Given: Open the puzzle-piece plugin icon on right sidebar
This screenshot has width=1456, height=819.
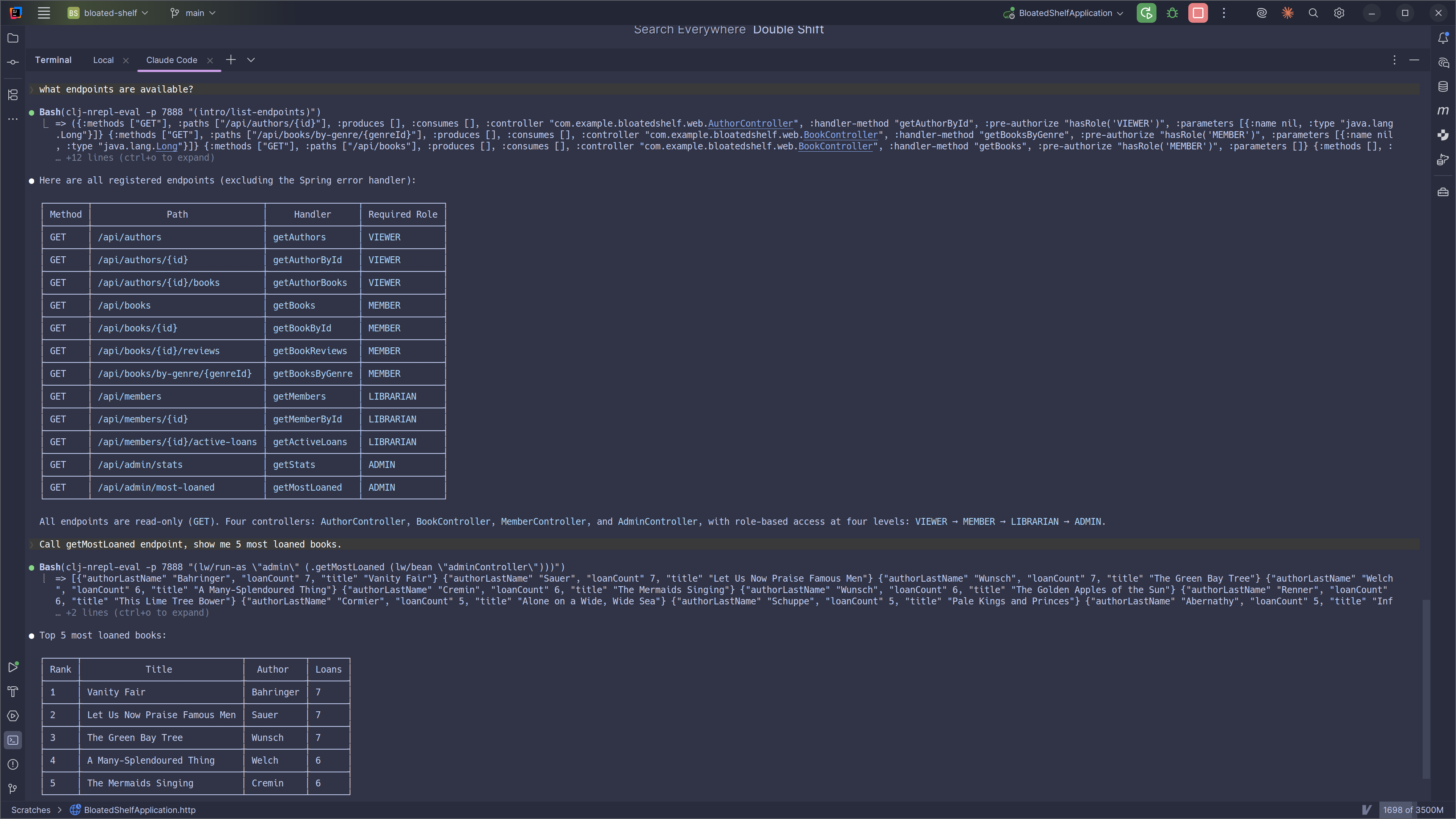Looking at the screenshot, I should coord(1443,135).
